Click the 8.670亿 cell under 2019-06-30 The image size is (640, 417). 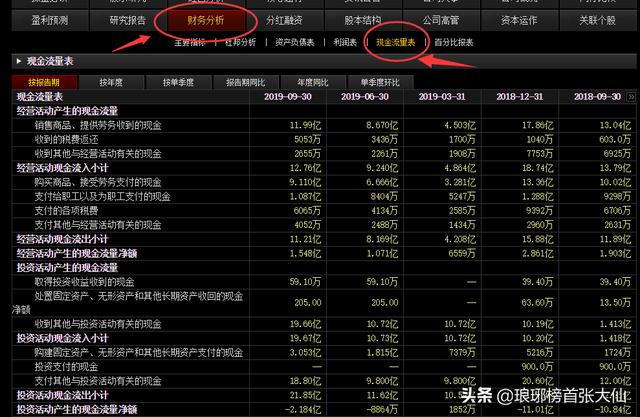pyautogui.click(x=382, y=125)
